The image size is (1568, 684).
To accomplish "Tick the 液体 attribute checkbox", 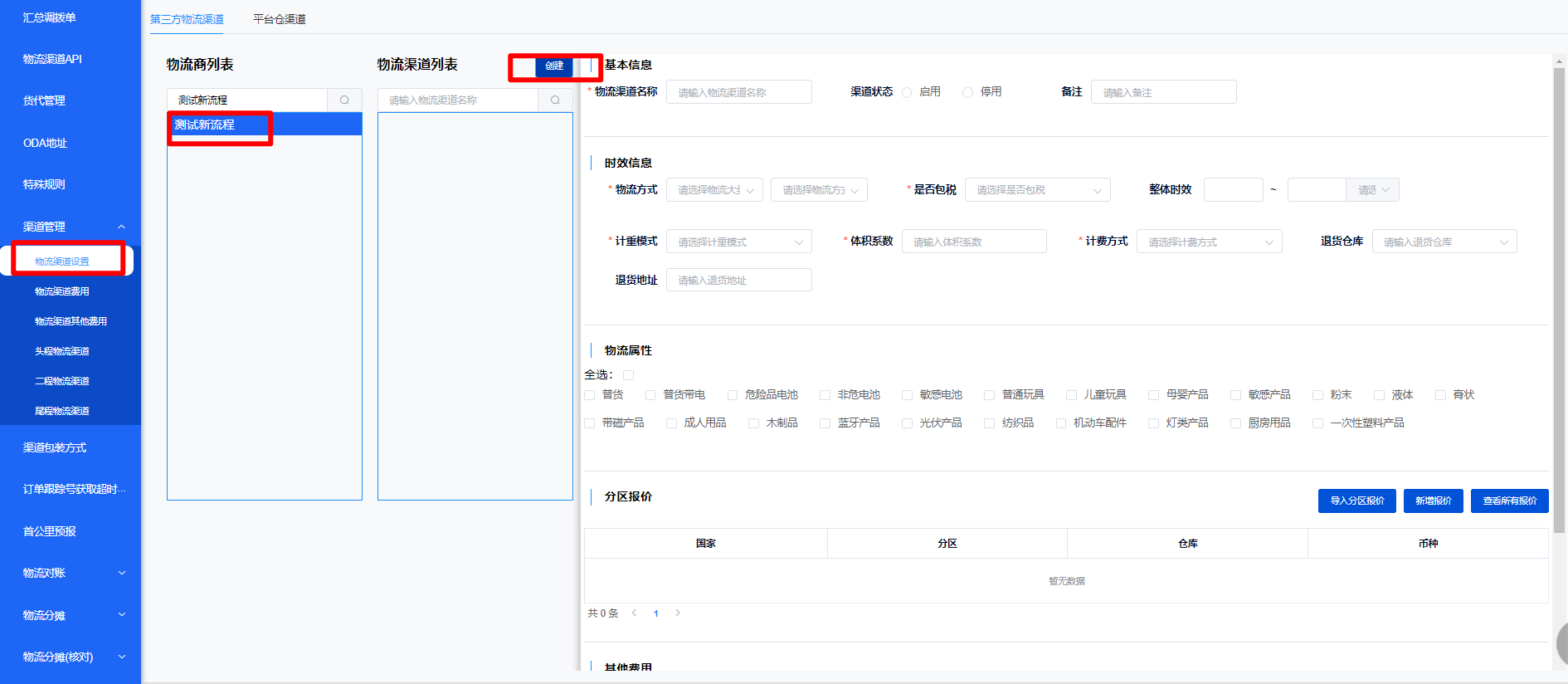I will click(x=1379, y=395).
